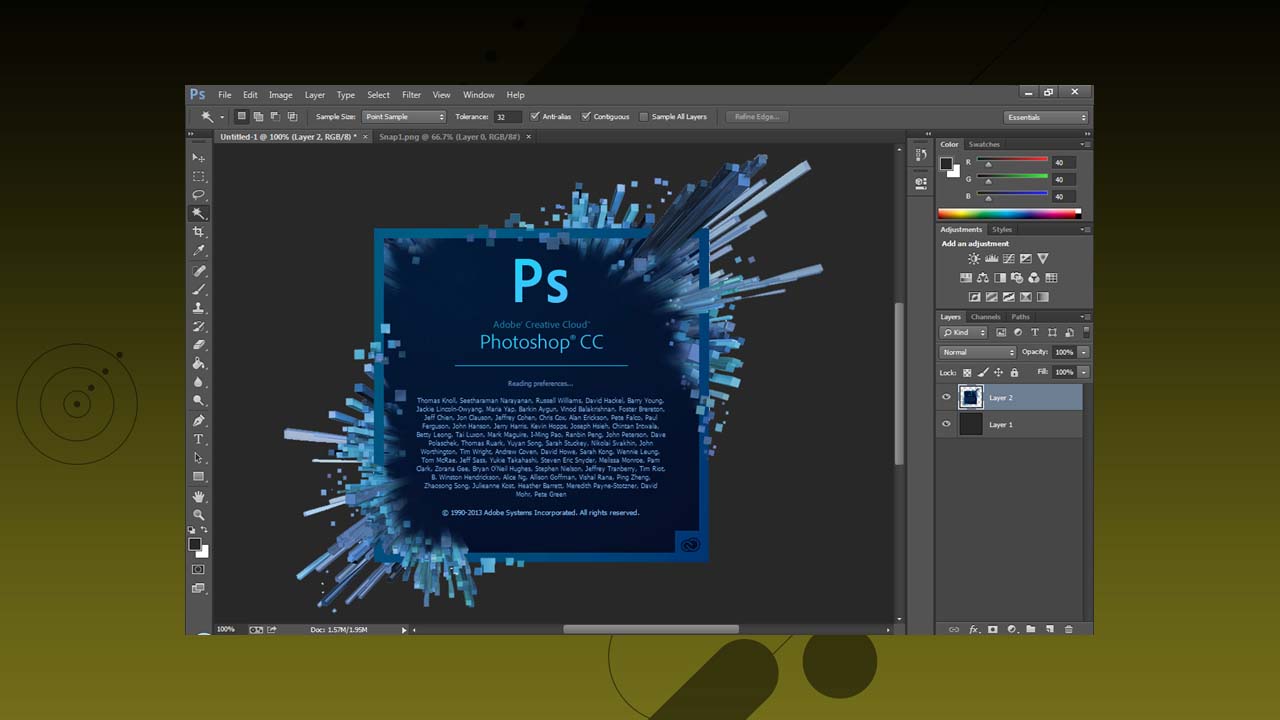Click foreground color swatch in Color panel
The image size is (1280, 720).
click(946, 163)
